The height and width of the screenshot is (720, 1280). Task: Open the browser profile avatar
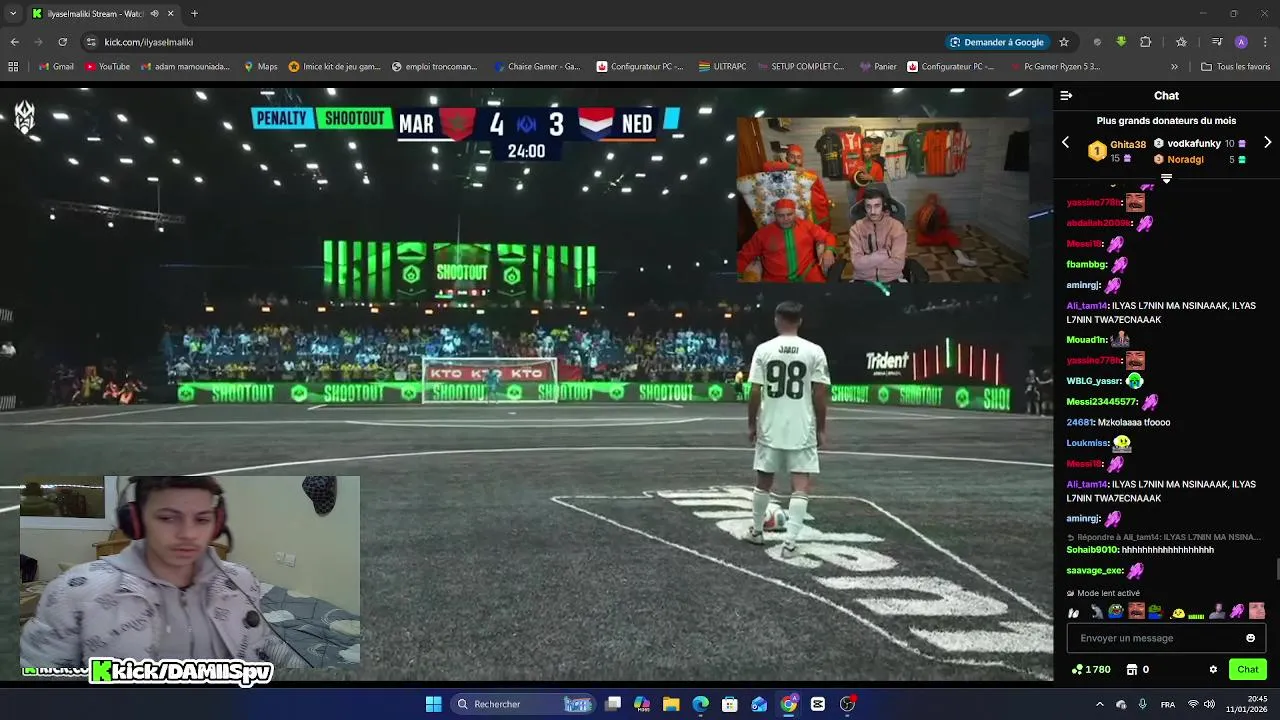pos(1241,42)
